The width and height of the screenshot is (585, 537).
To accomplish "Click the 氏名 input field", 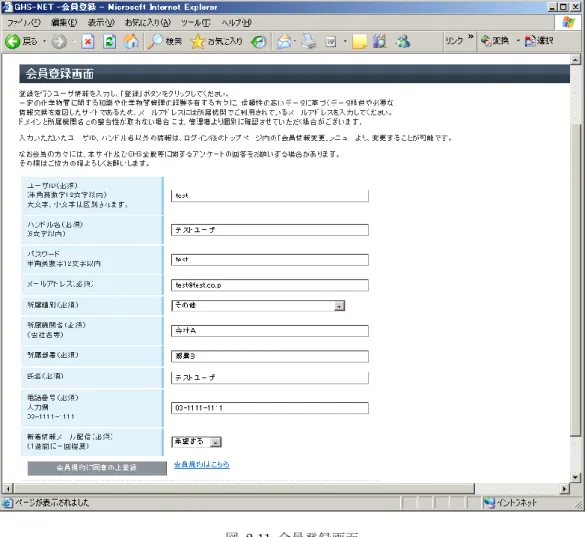I will [x=270, y=378].
